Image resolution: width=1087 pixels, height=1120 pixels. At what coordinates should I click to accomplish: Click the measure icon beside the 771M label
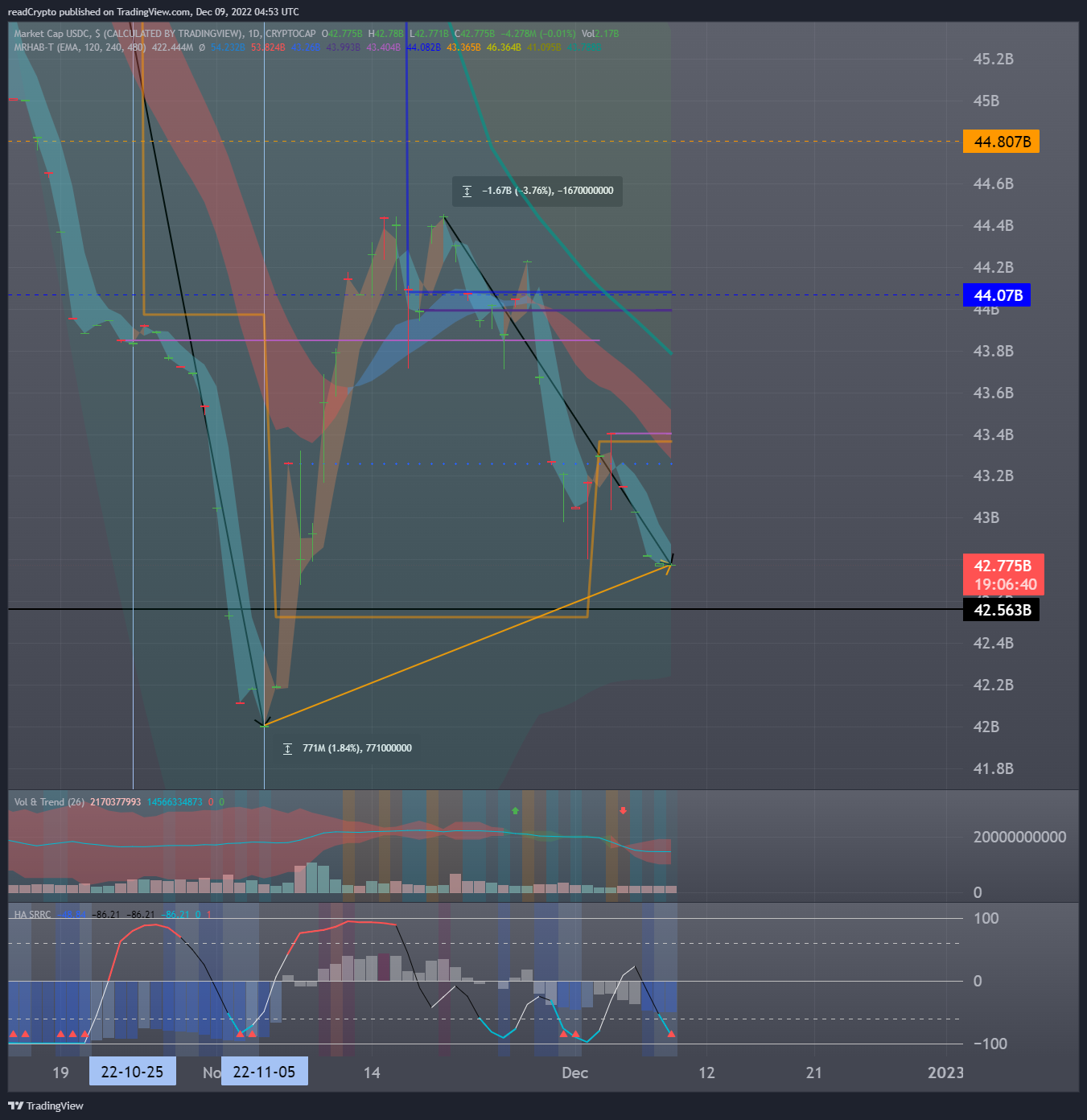(287, 748)
